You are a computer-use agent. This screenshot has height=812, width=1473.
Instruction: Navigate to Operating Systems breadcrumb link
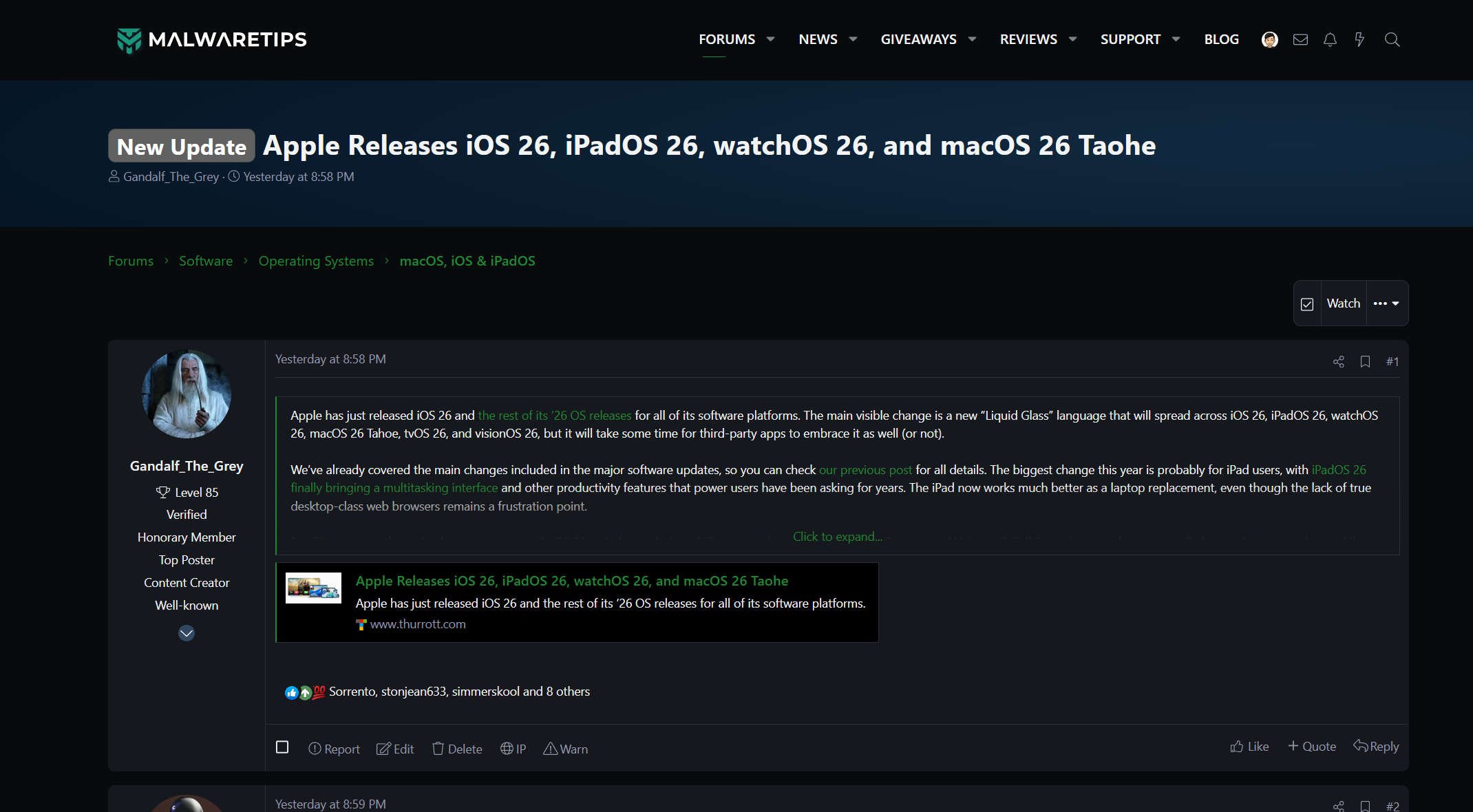tap(316, 261)
